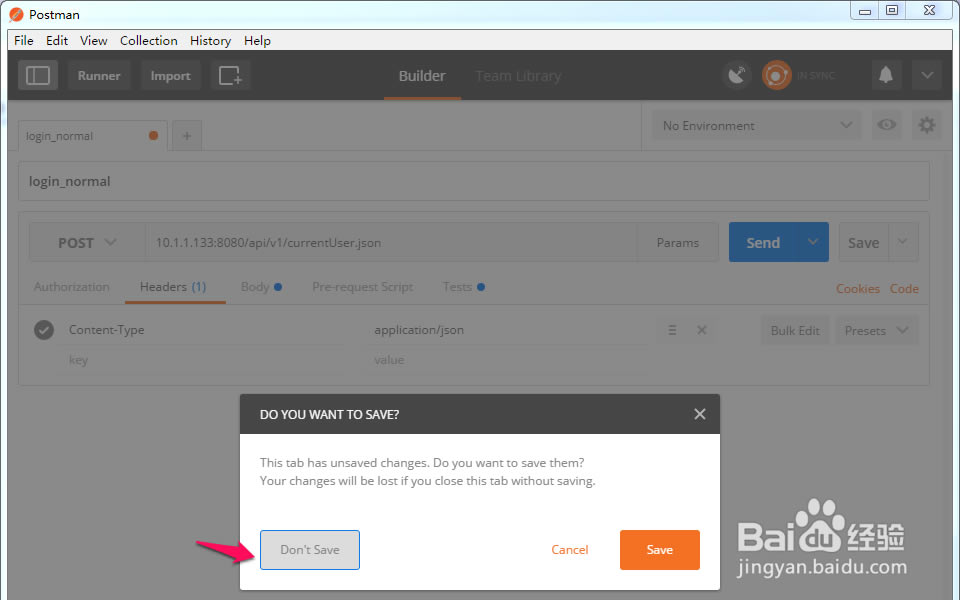
Task: Toggle the environment quick look eye
Action: point(887,125)
